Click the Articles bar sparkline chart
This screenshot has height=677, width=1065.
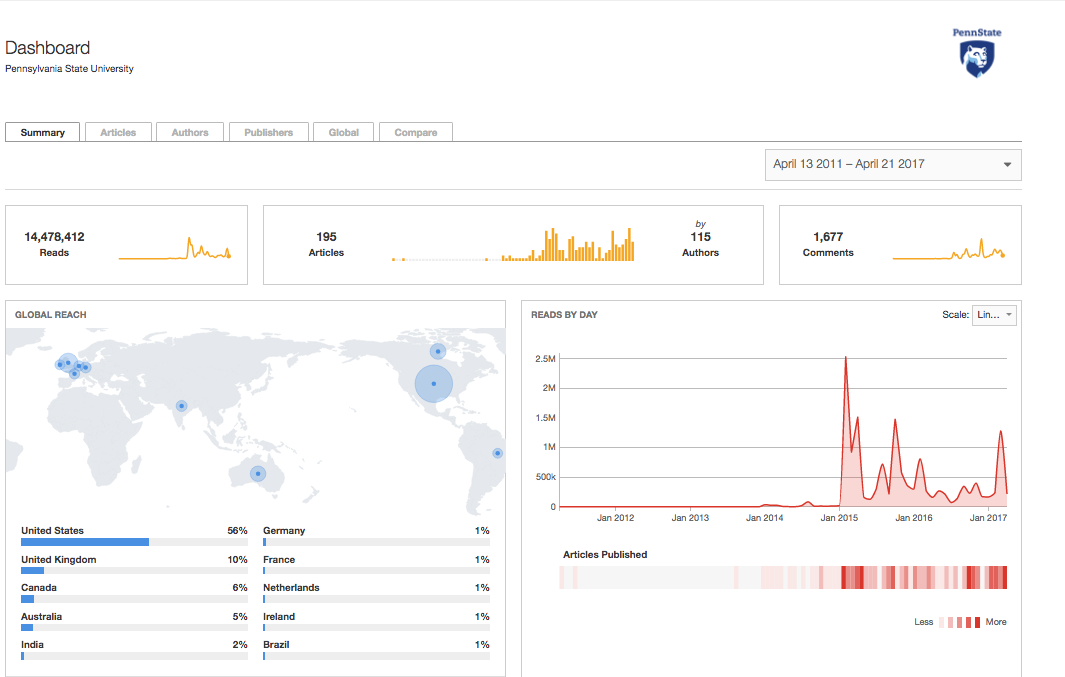click(513, 246)
